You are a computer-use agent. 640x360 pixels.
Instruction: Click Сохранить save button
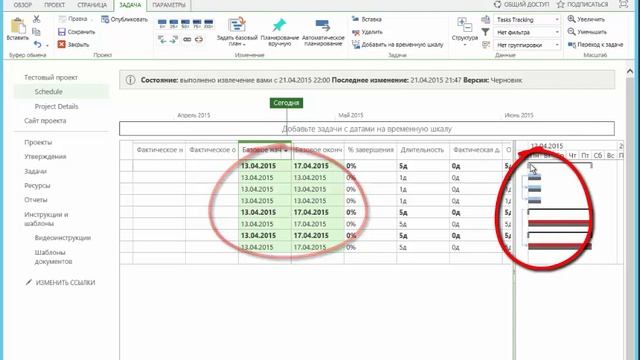[76, 32]
